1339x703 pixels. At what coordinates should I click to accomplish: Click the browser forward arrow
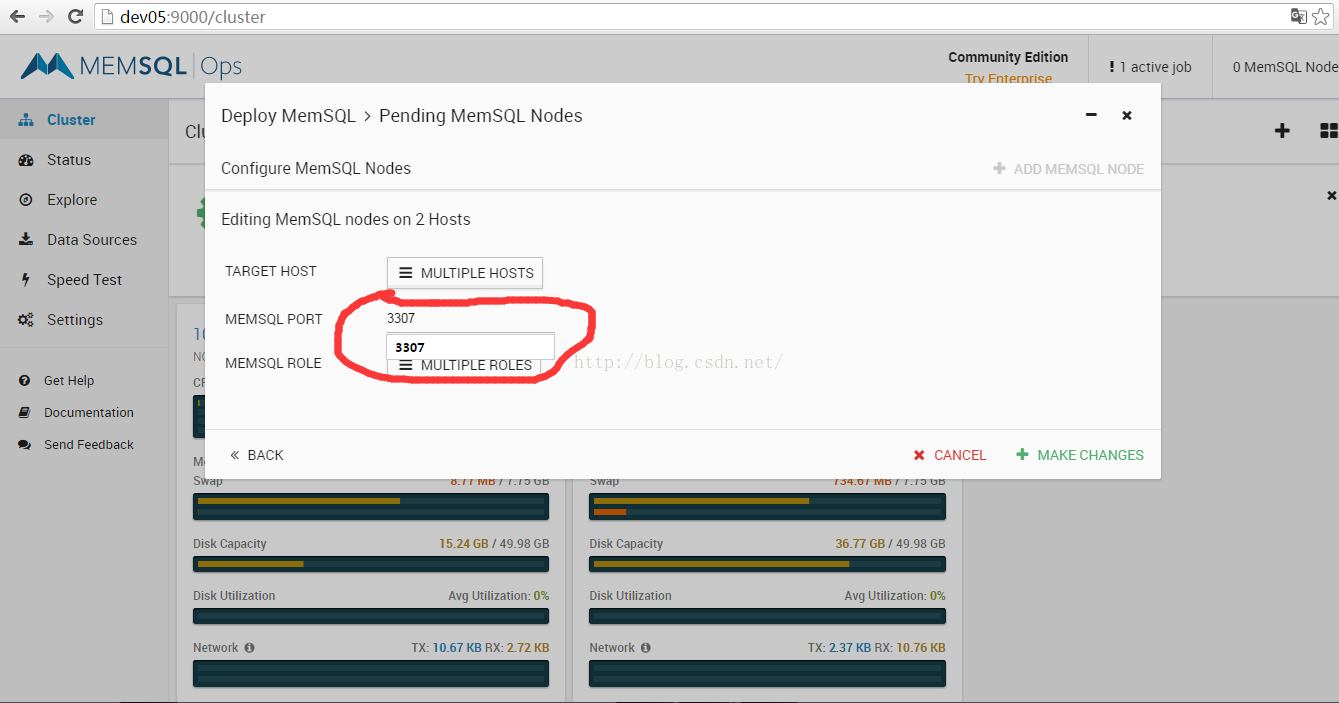46,17
